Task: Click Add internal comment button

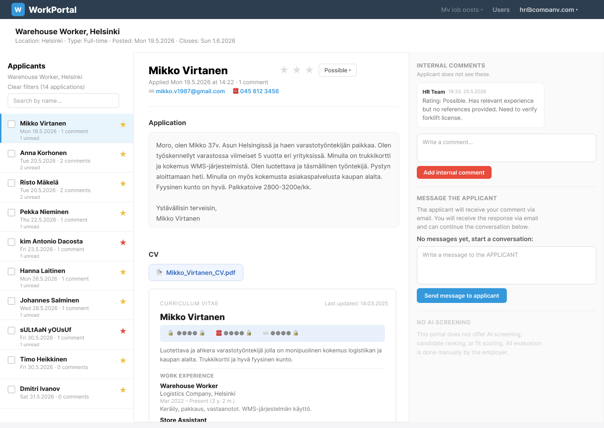Action: tap(454, 172)
